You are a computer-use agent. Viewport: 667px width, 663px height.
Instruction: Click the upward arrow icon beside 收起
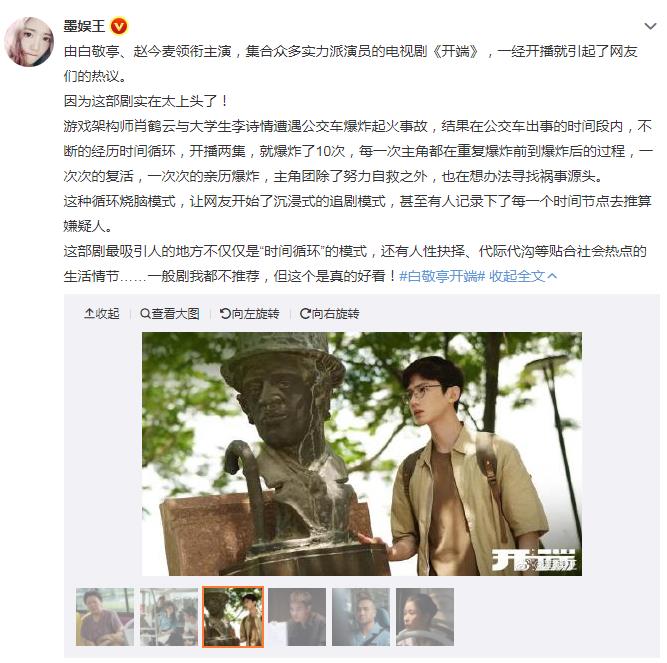click(89, 313)
